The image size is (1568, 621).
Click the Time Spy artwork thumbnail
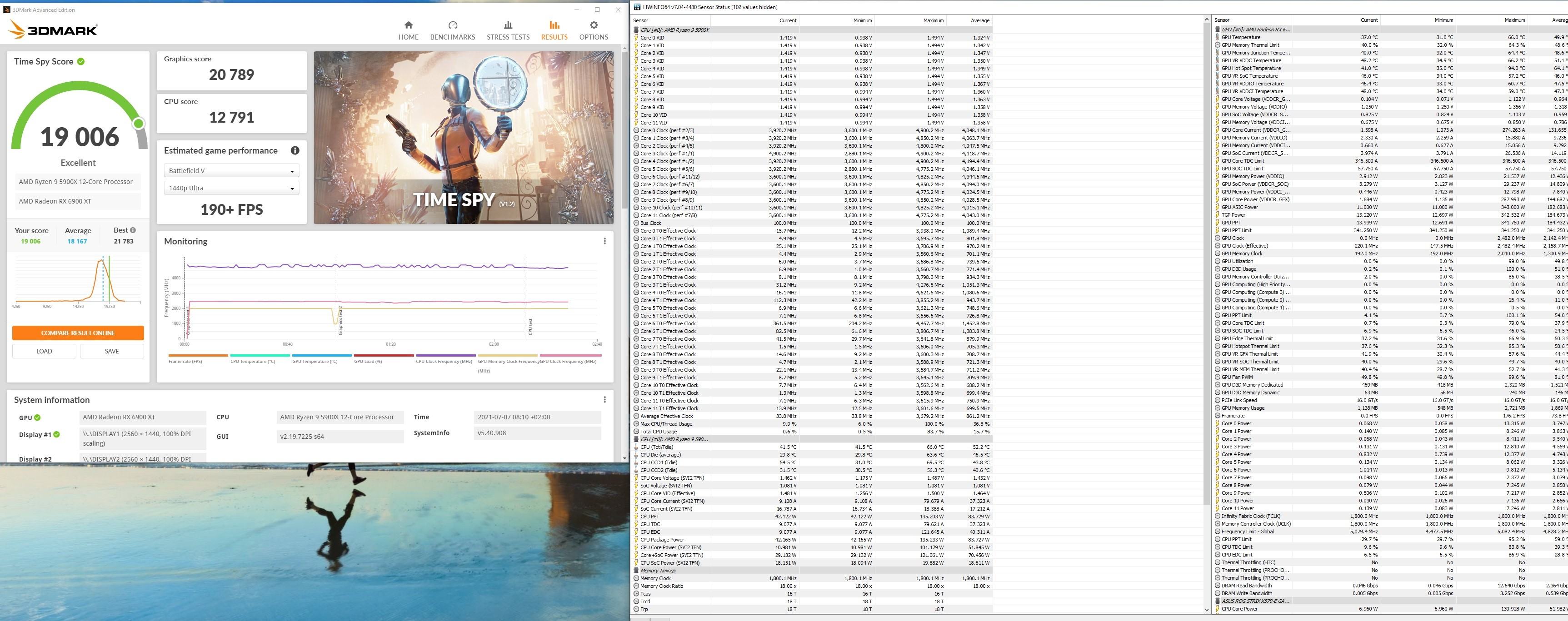click(463, 138)
